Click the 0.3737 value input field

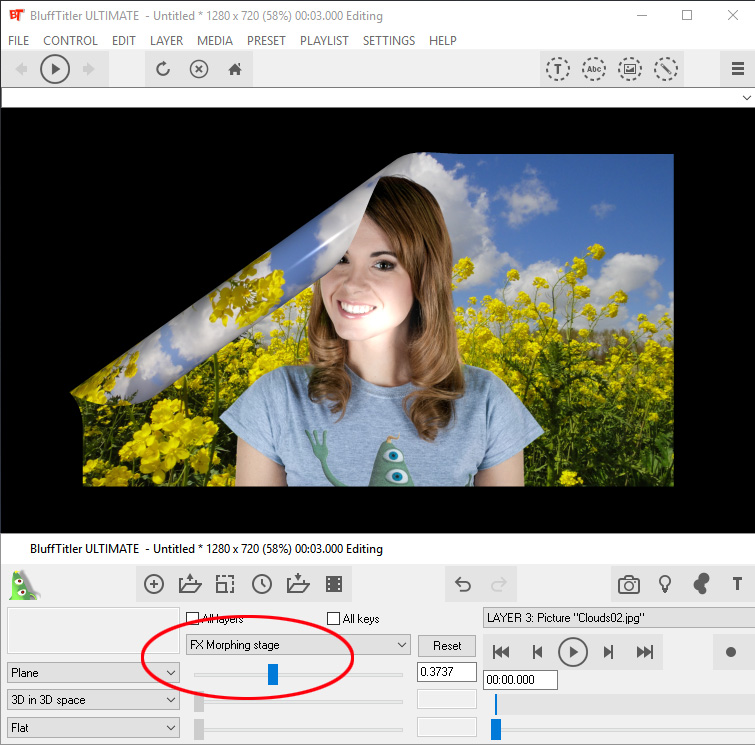tap(446, 672)
